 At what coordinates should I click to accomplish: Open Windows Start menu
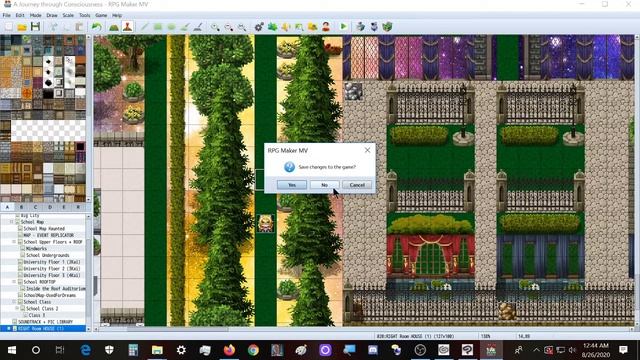[x=12, y=350]
